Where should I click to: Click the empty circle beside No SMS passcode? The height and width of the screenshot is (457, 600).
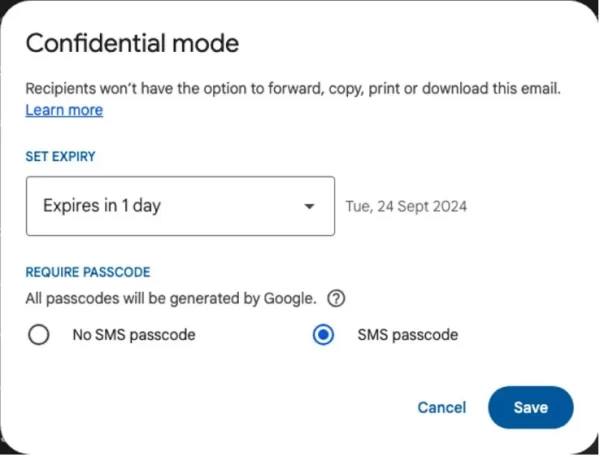39,335
